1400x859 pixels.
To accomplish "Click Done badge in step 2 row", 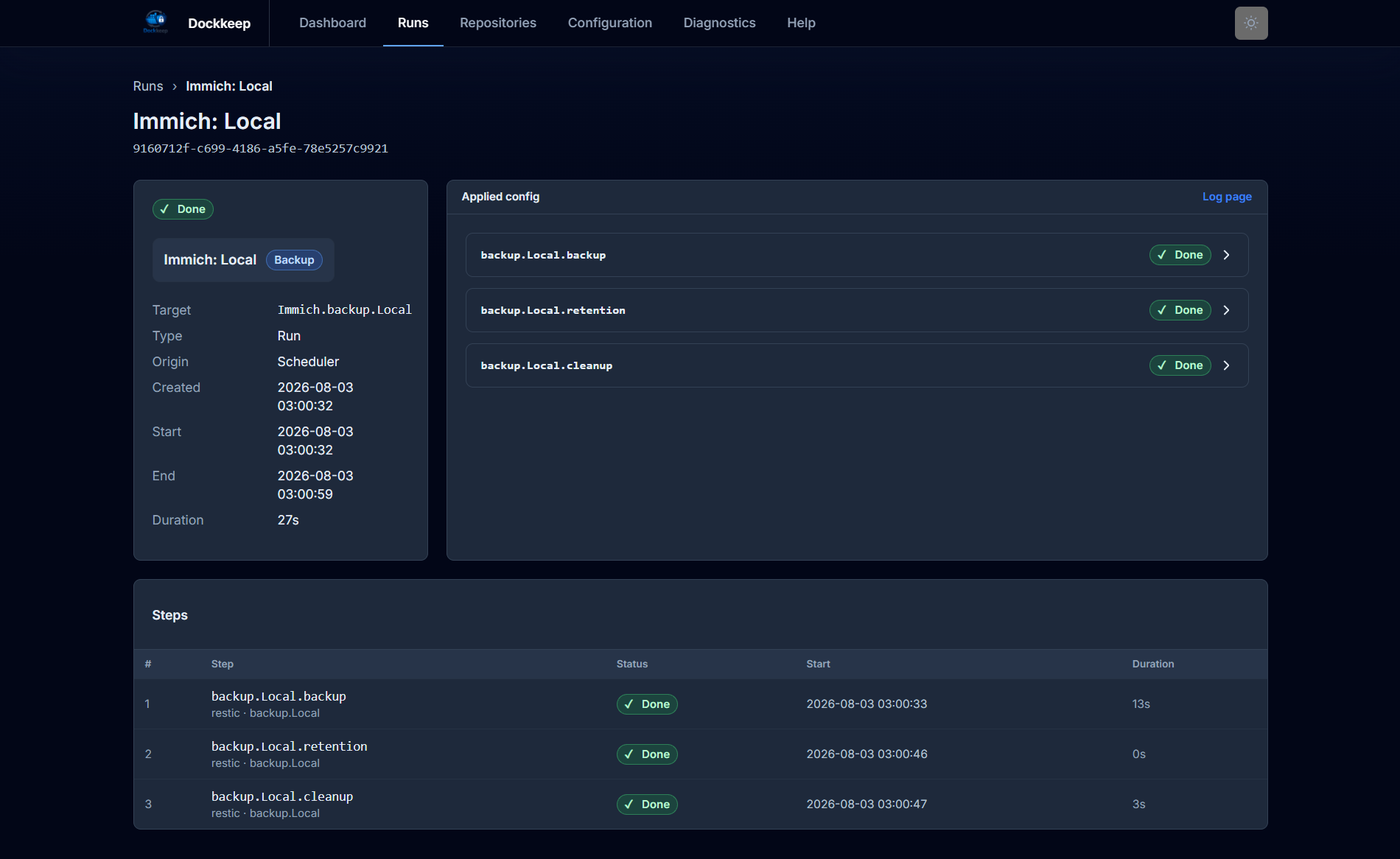I will pos(647,754).
